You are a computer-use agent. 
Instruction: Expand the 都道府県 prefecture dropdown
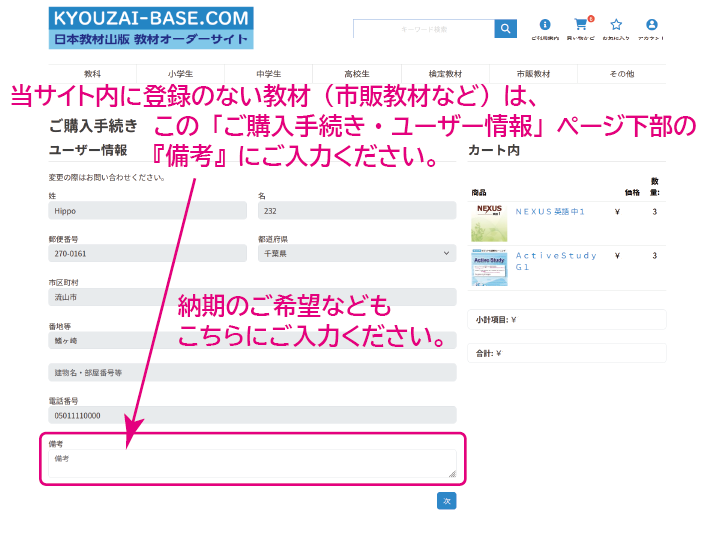356,254
